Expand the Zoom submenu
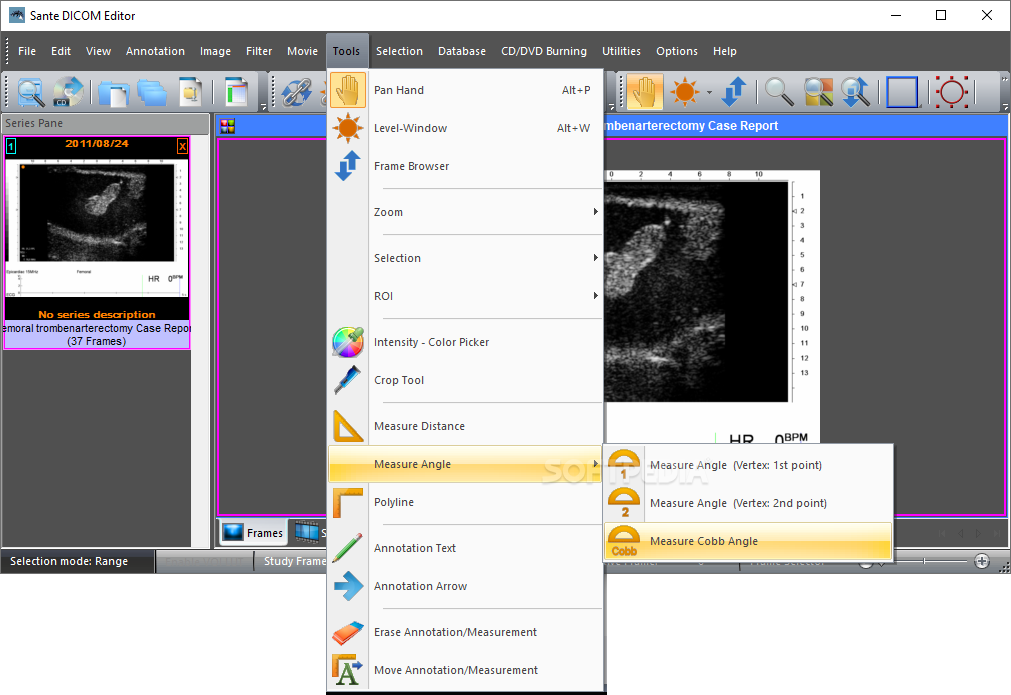This screenshot has width=1011, height=695. tap(466, 212)
